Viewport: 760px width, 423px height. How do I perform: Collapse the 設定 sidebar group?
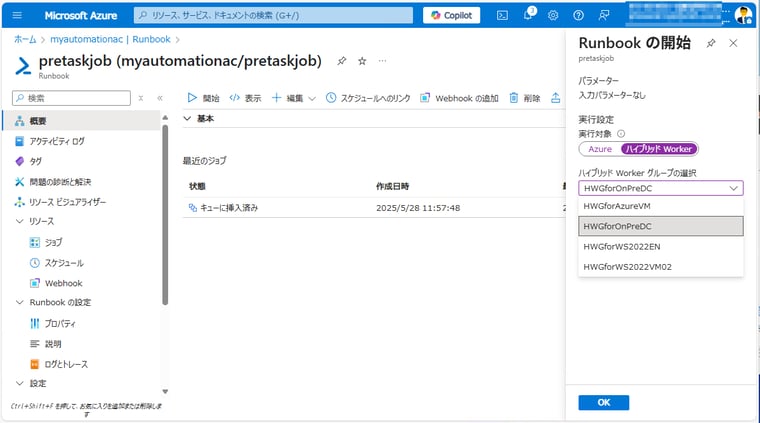pos(19,383)
